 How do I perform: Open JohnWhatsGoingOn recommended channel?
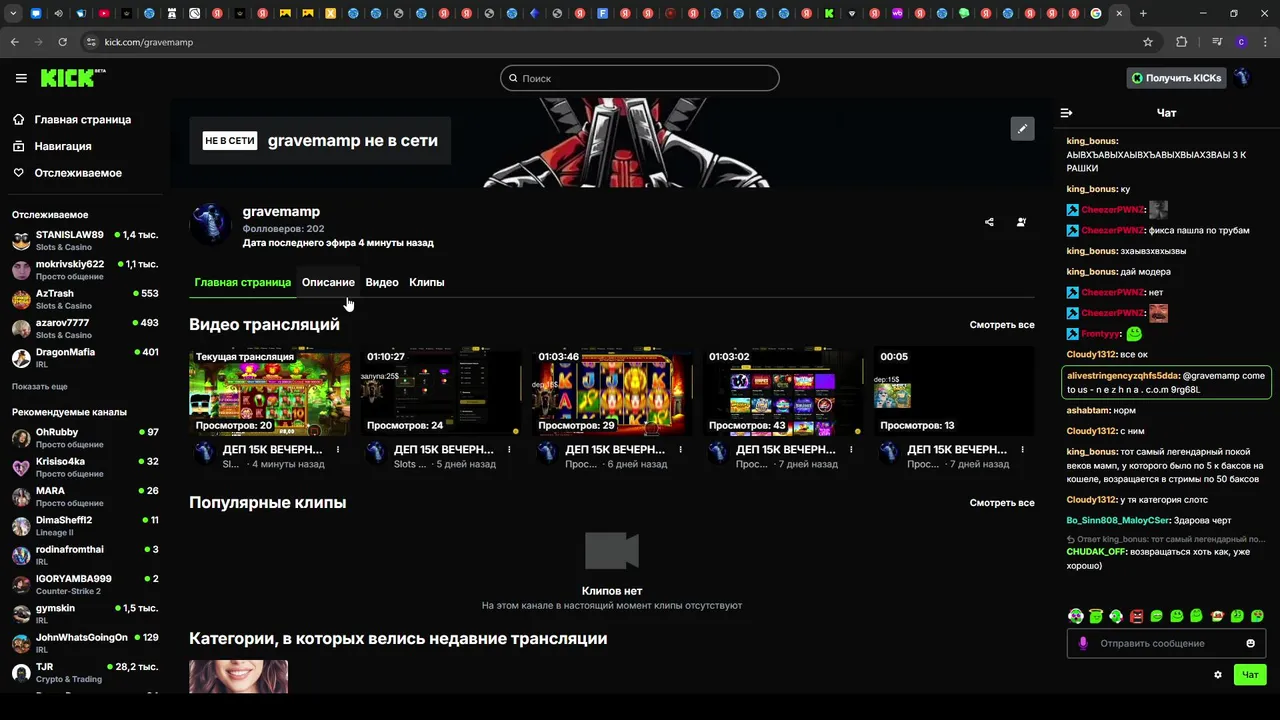85,643
